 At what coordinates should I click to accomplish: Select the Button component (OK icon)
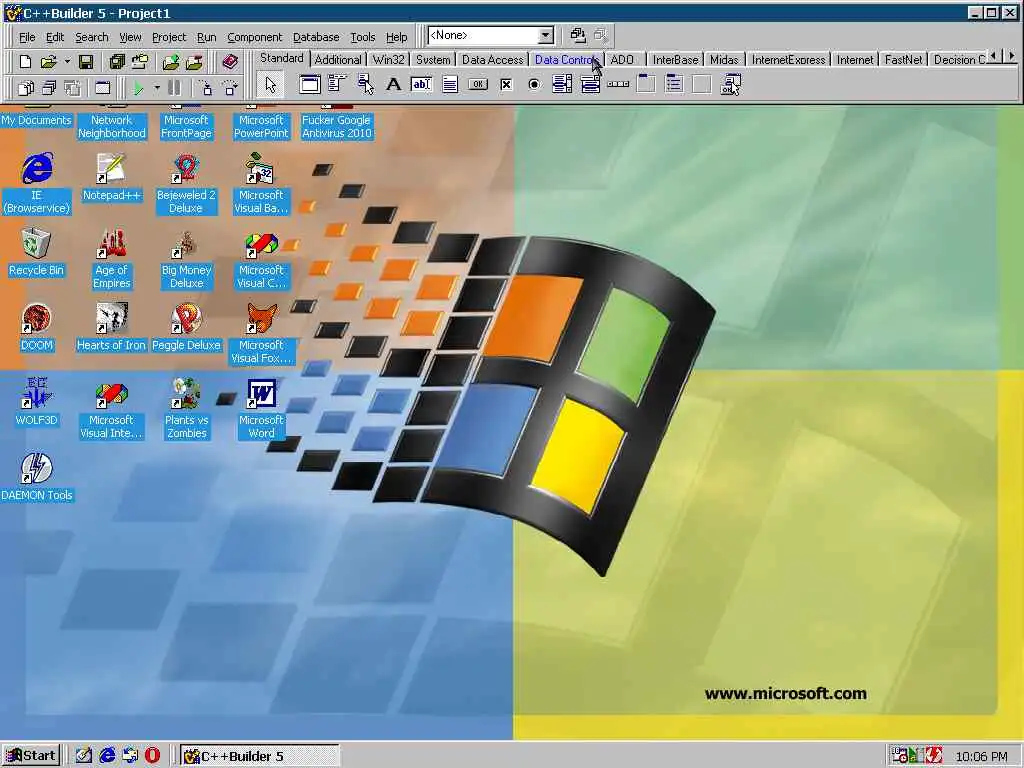coord(478,84)
